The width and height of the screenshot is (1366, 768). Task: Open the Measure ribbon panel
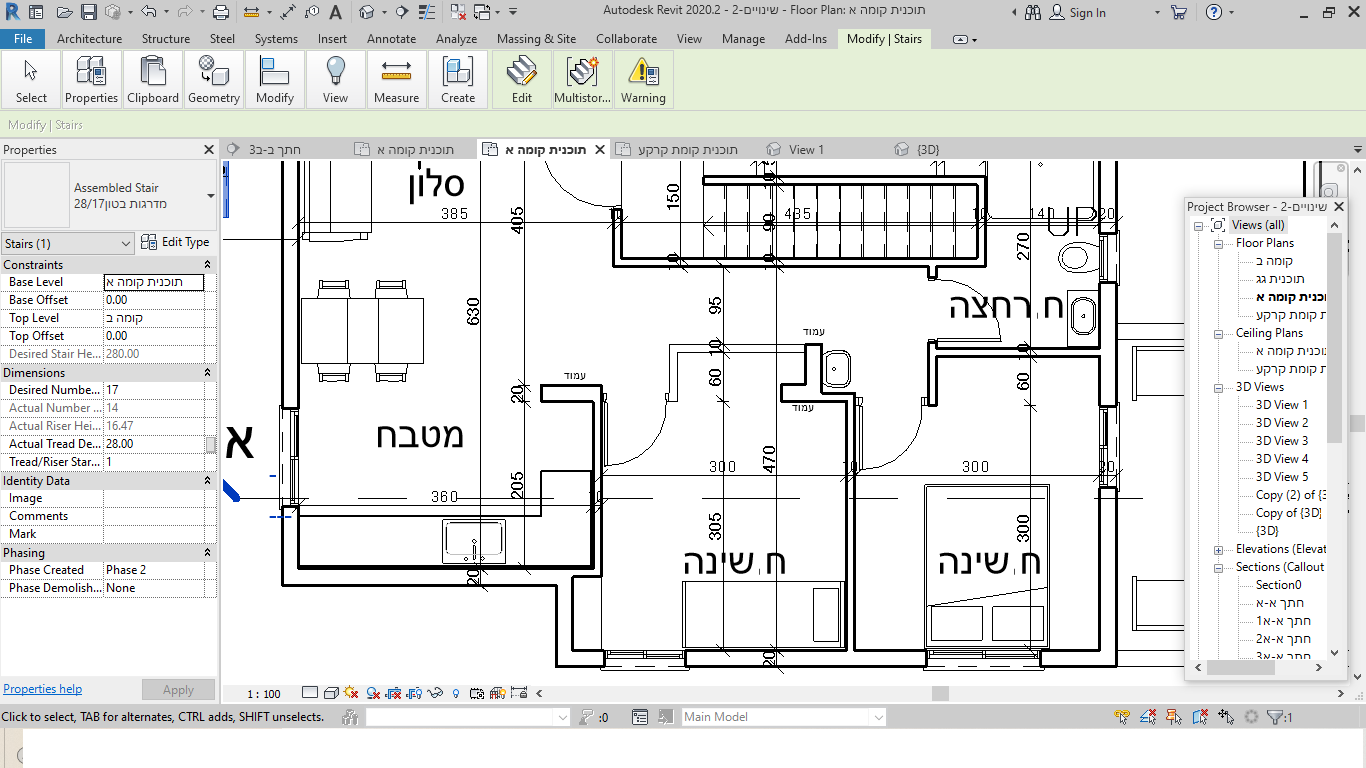coord(397,79)
